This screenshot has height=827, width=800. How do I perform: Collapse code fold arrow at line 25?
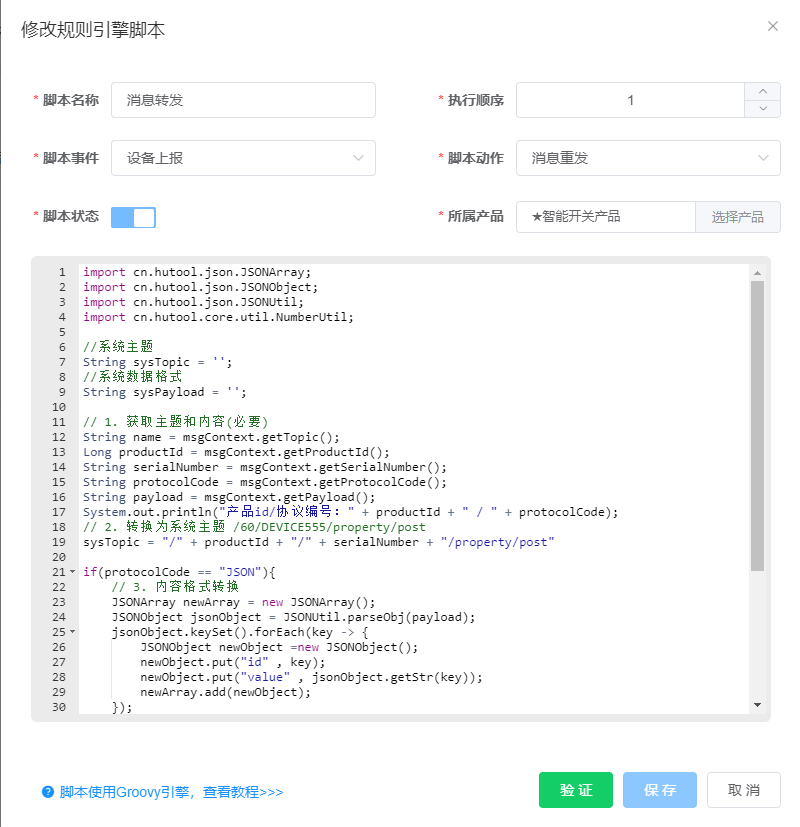coord(72,632)
